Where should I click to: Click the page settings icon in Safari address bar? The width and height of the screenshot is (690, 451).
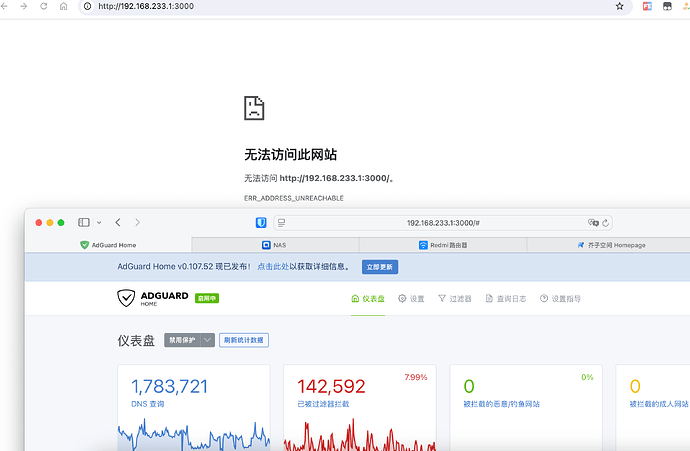coord(282,223)
